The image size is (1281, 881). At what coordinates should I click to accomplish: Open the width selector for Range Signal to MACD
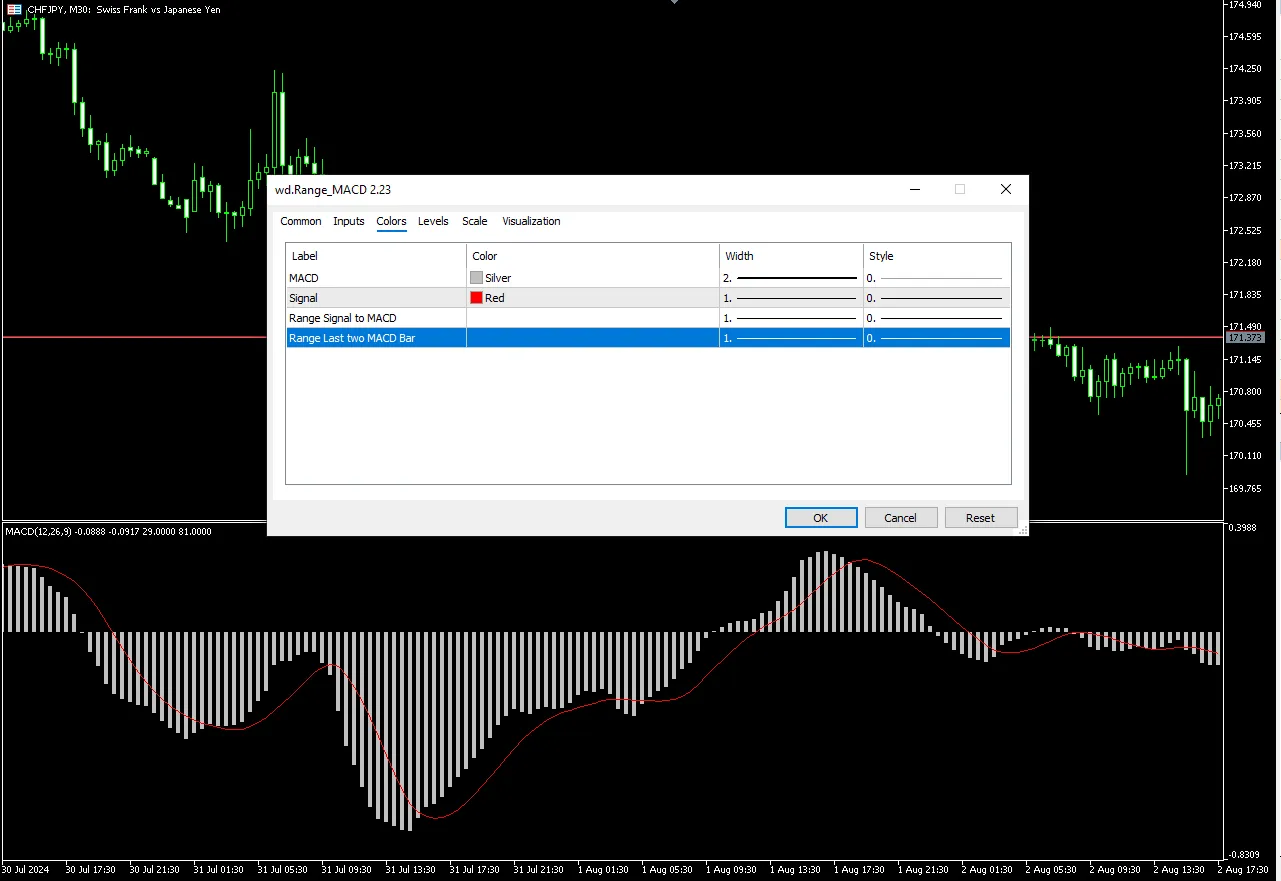click(x=791, y=318)
